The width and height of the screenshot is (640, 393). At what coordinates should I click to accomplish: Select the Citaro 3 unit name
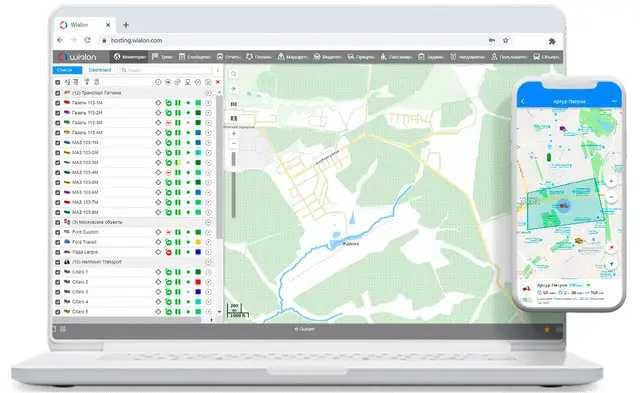pyautogui.click(x=80, y=292)
